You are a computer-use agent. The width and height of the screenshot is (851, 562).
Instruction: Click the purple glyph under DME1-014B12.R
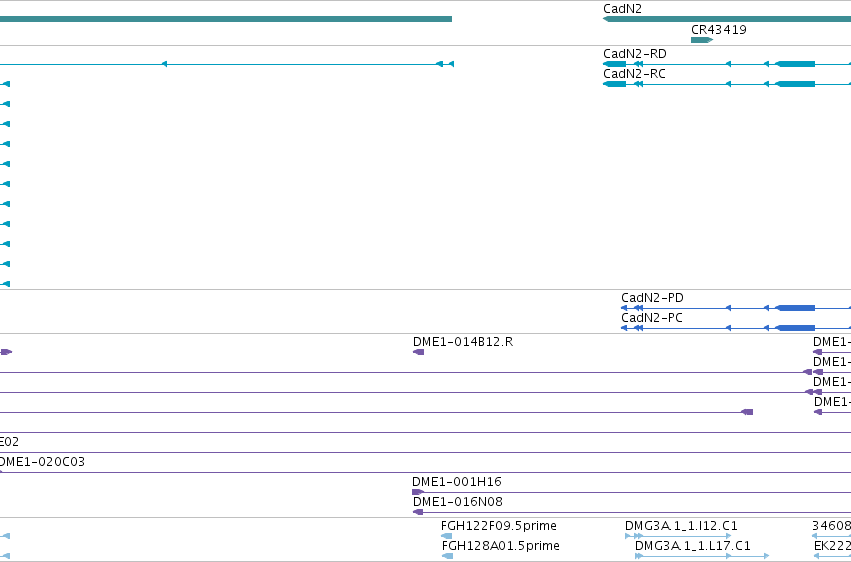[418, 352]
